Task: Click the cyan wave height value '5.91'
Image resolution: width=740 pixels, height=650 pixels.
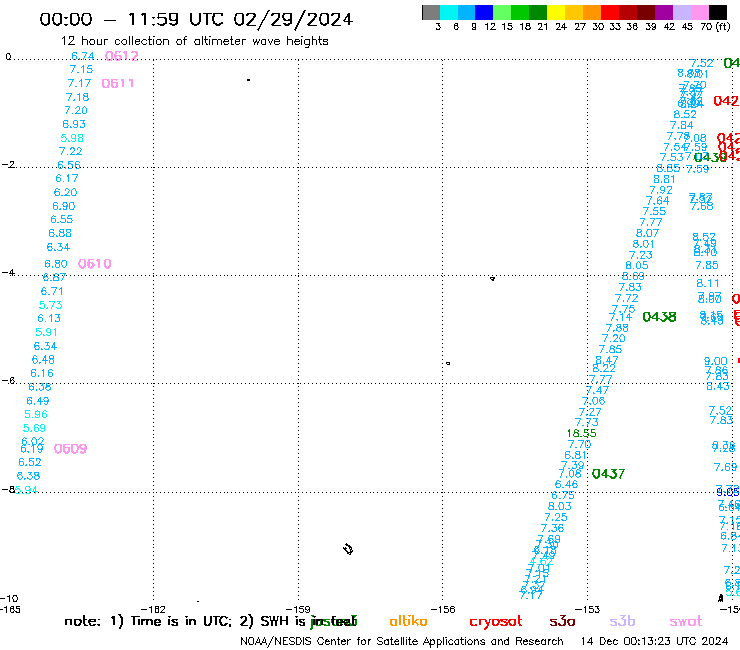Action: [x=46, y=332]
